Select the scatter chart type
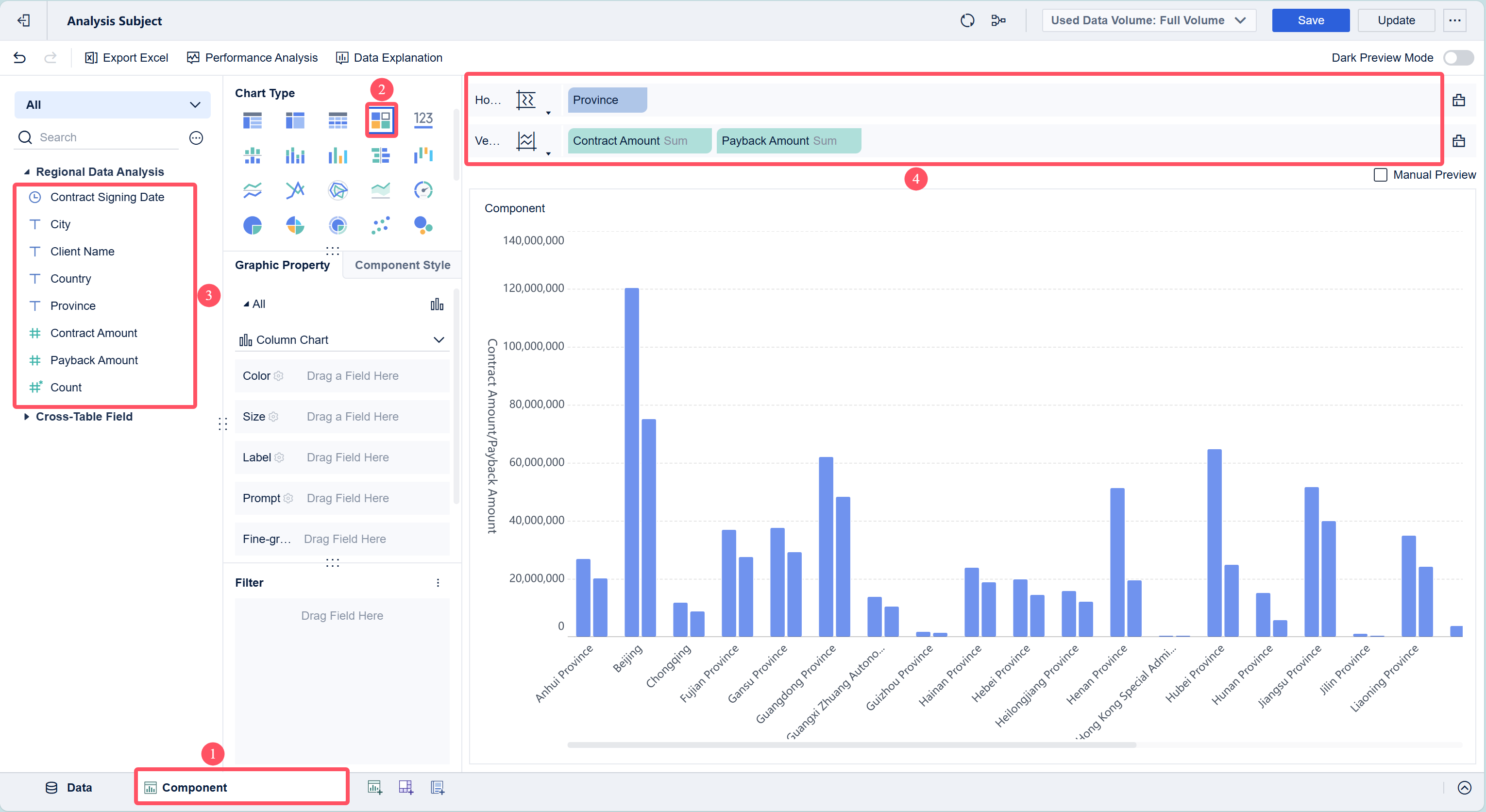The height and width of the screenshot is (812, 1486). click(381, 225)
